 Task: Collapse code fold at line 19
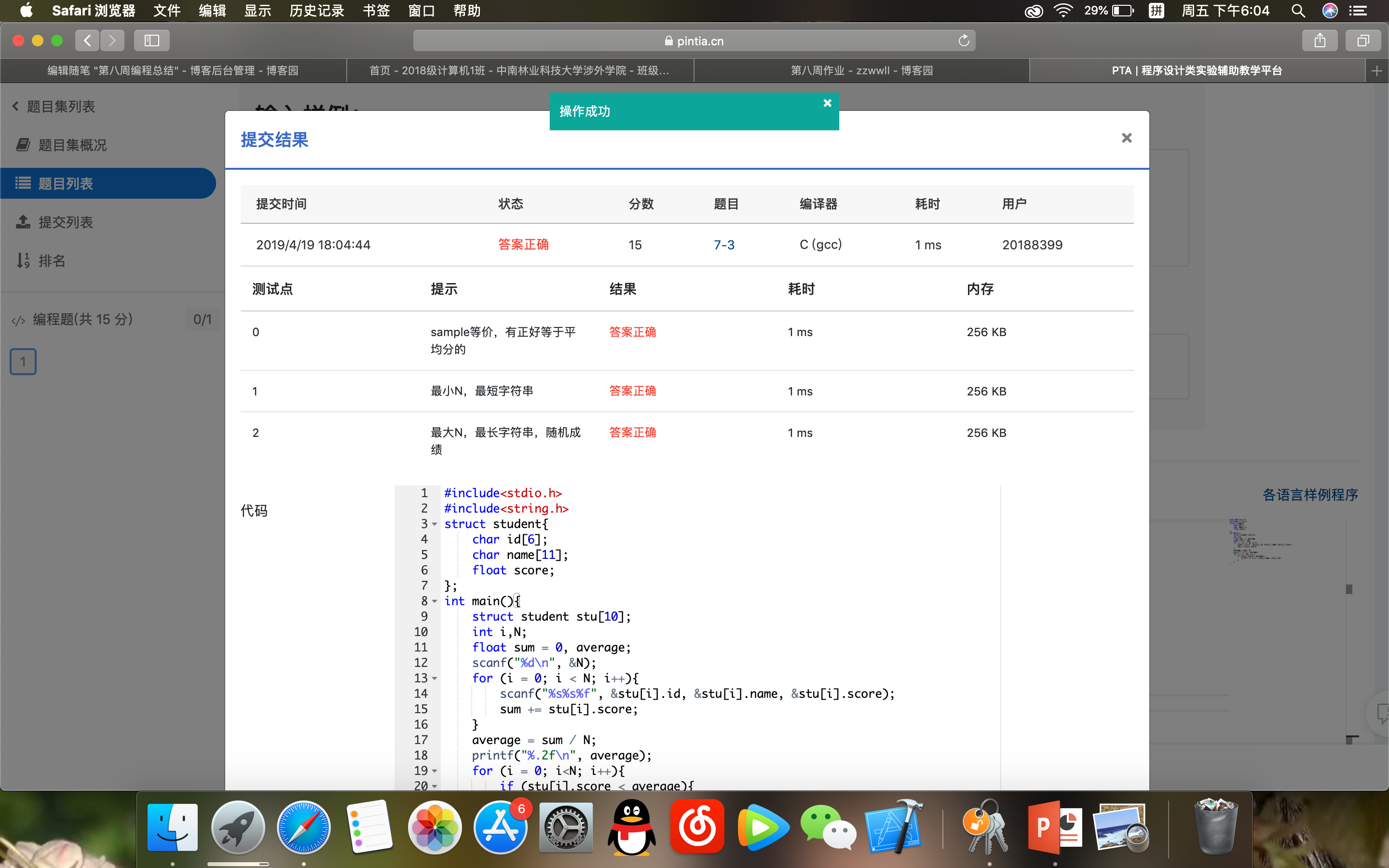[x=435, y=771]
